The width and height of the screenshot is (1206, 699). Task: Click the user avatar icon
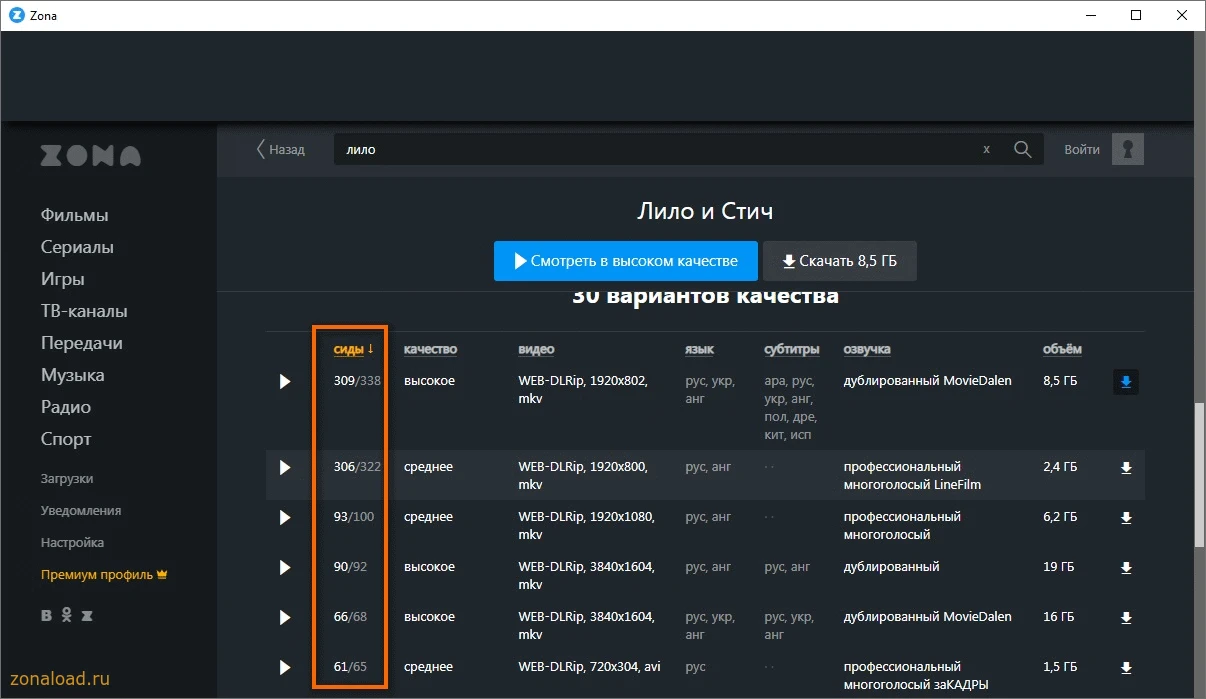point(1128,149)
